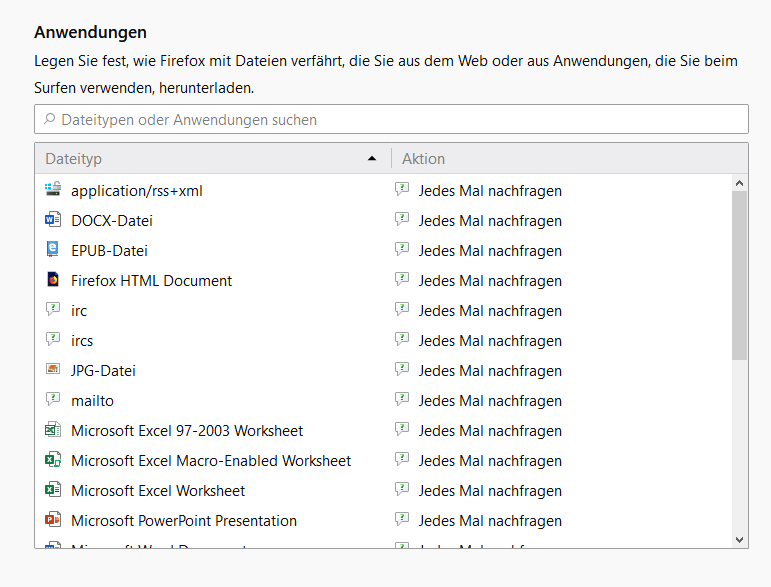The width and height of the screenshot is (771, 587).
Task: Click the vertical scrollbar thumb
Action: [740, 275]
